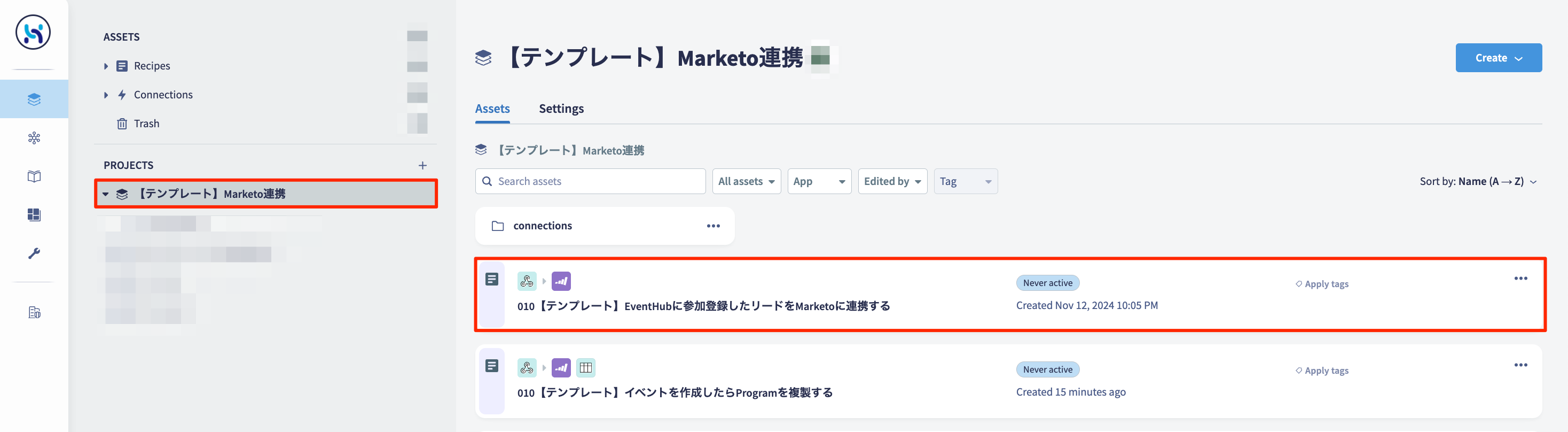Click the 【テンプレート】Marketo連携 breadcrumb text
Viewport: 1568px width, 432px height.
click(x=570, y=150)
